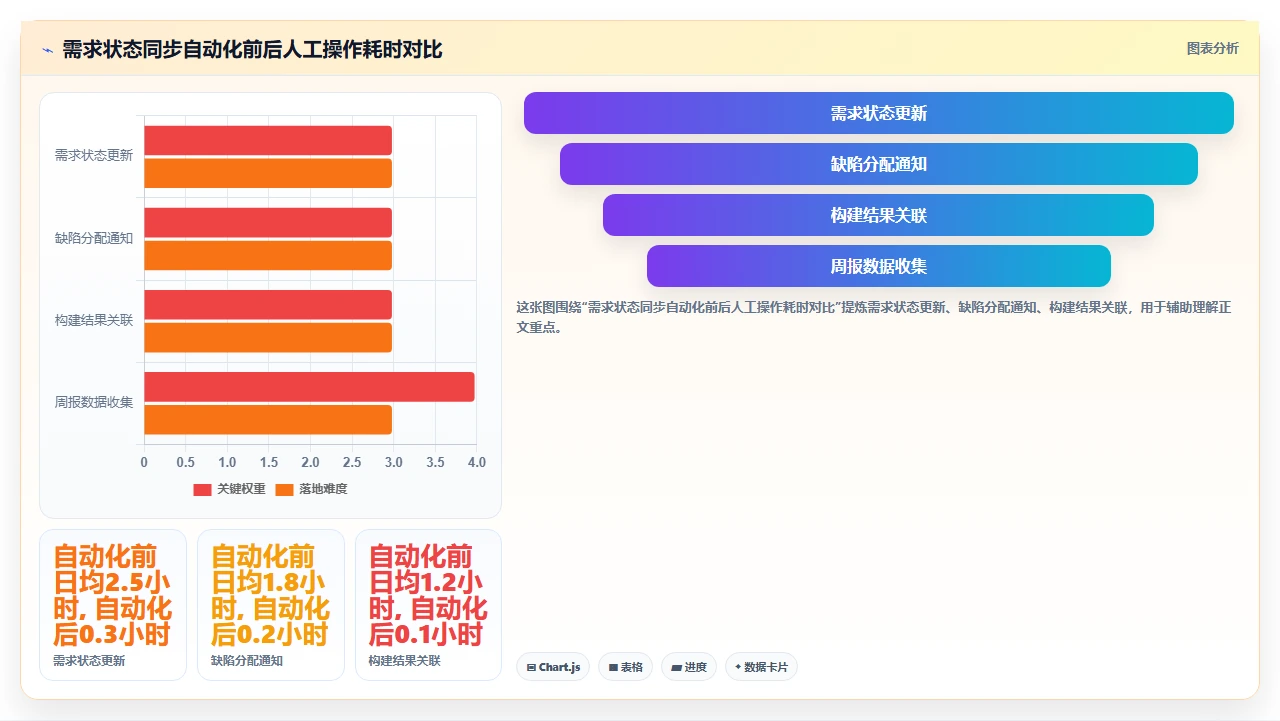Click the 缺陷分配通知 card caption
Viewport: 1280px width, 721px height.
[247, 661]
